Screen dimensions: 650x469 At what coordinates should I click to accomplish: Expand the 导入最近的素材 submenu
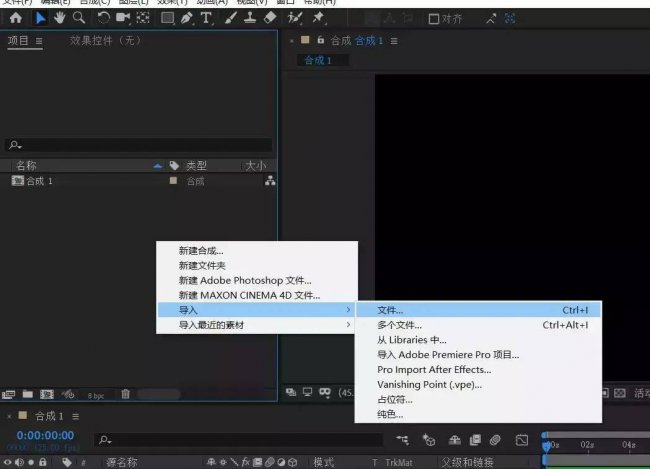point(257,325)
